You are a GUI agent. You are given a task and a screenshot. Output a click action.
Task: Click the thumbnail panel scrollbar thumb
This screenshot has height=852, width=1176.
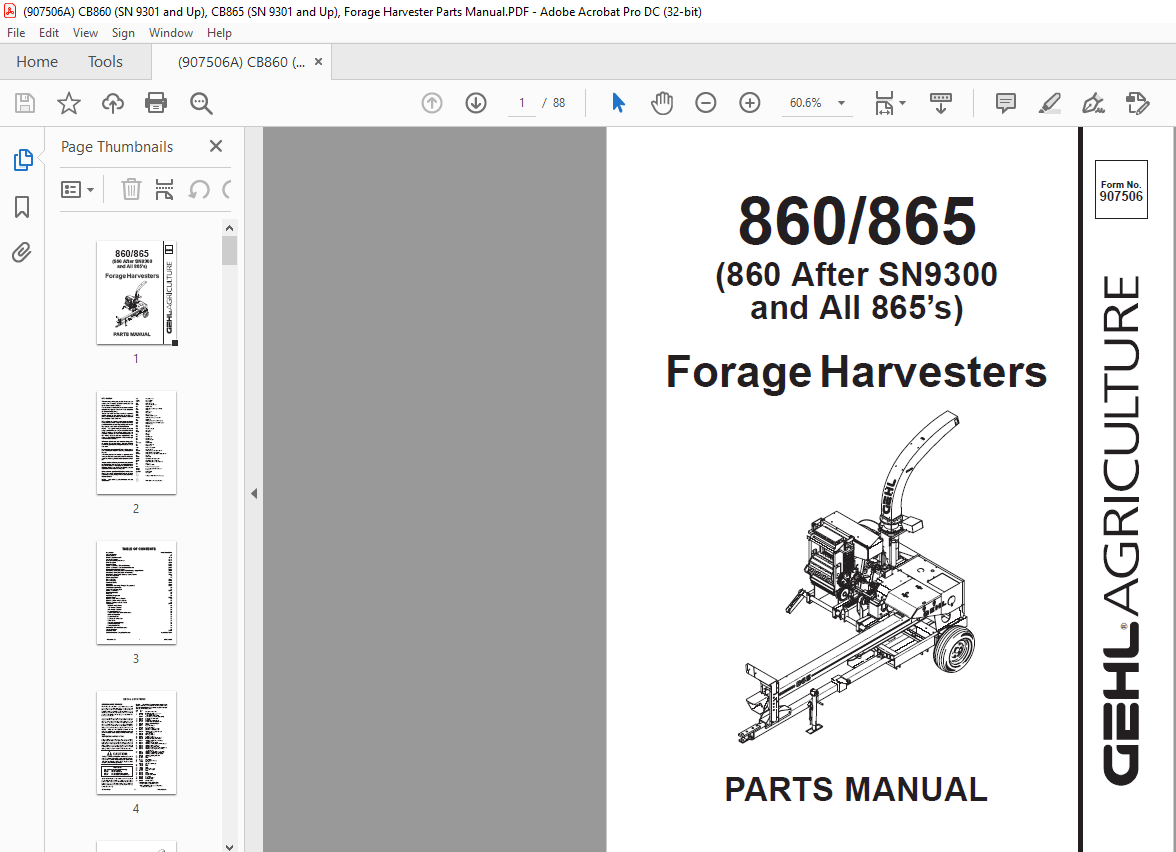[x=230, y=250]
